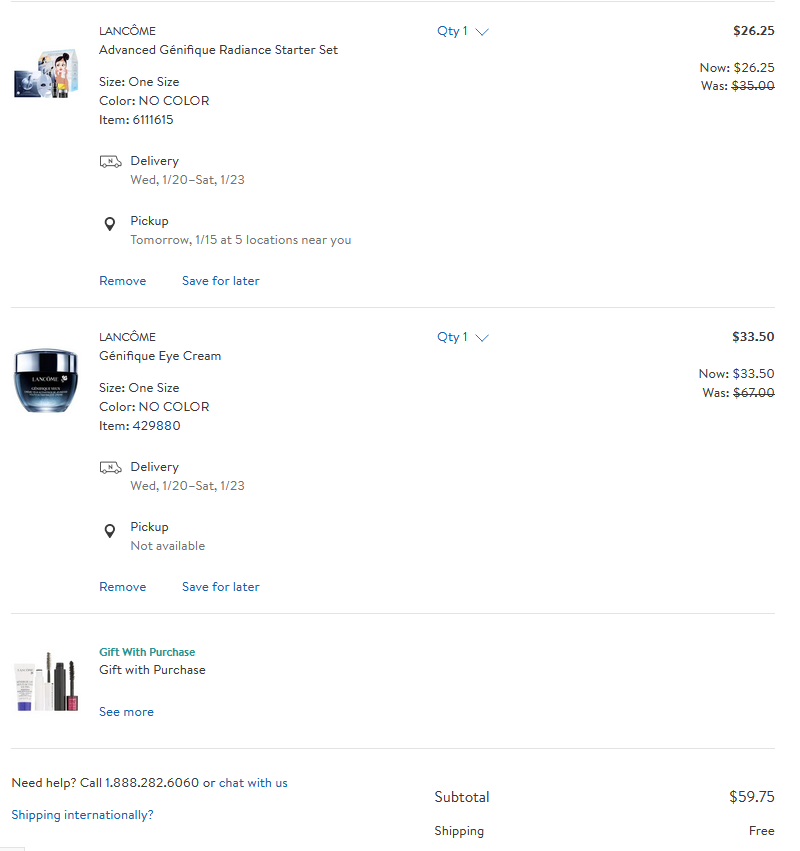
Task: Expand Gift with Purchase via See more
Action: [x=126, y=712]
